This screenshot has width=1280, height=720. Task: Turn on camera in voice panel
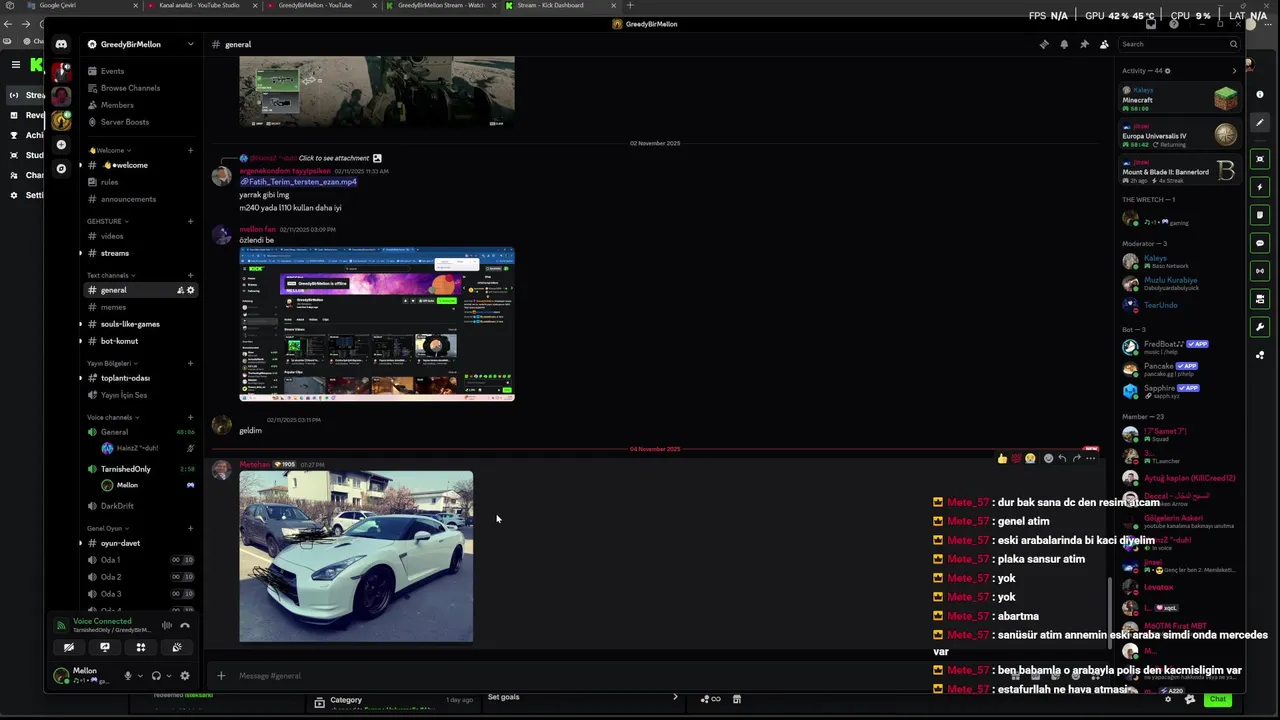[x=69, y=647]
